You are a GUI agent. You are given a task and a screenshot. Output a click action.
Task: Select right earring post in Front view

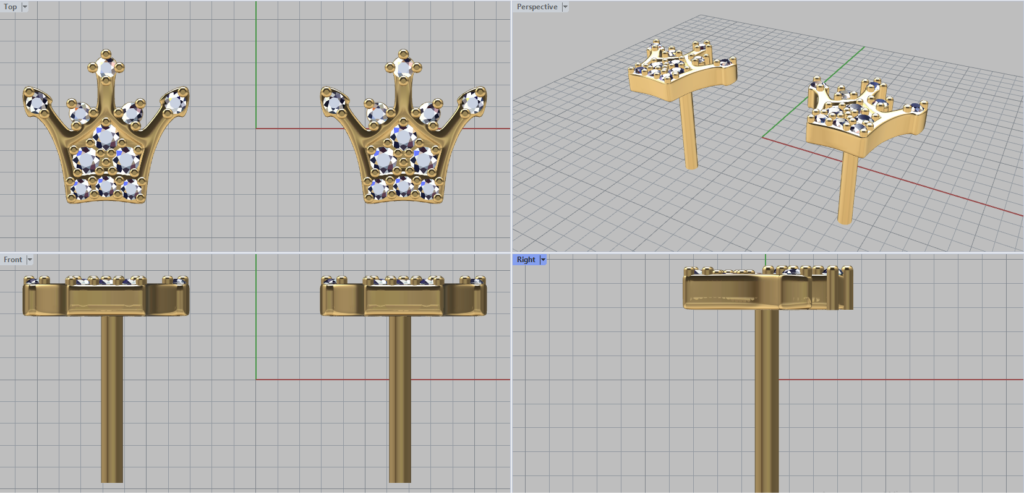[400, 399]
